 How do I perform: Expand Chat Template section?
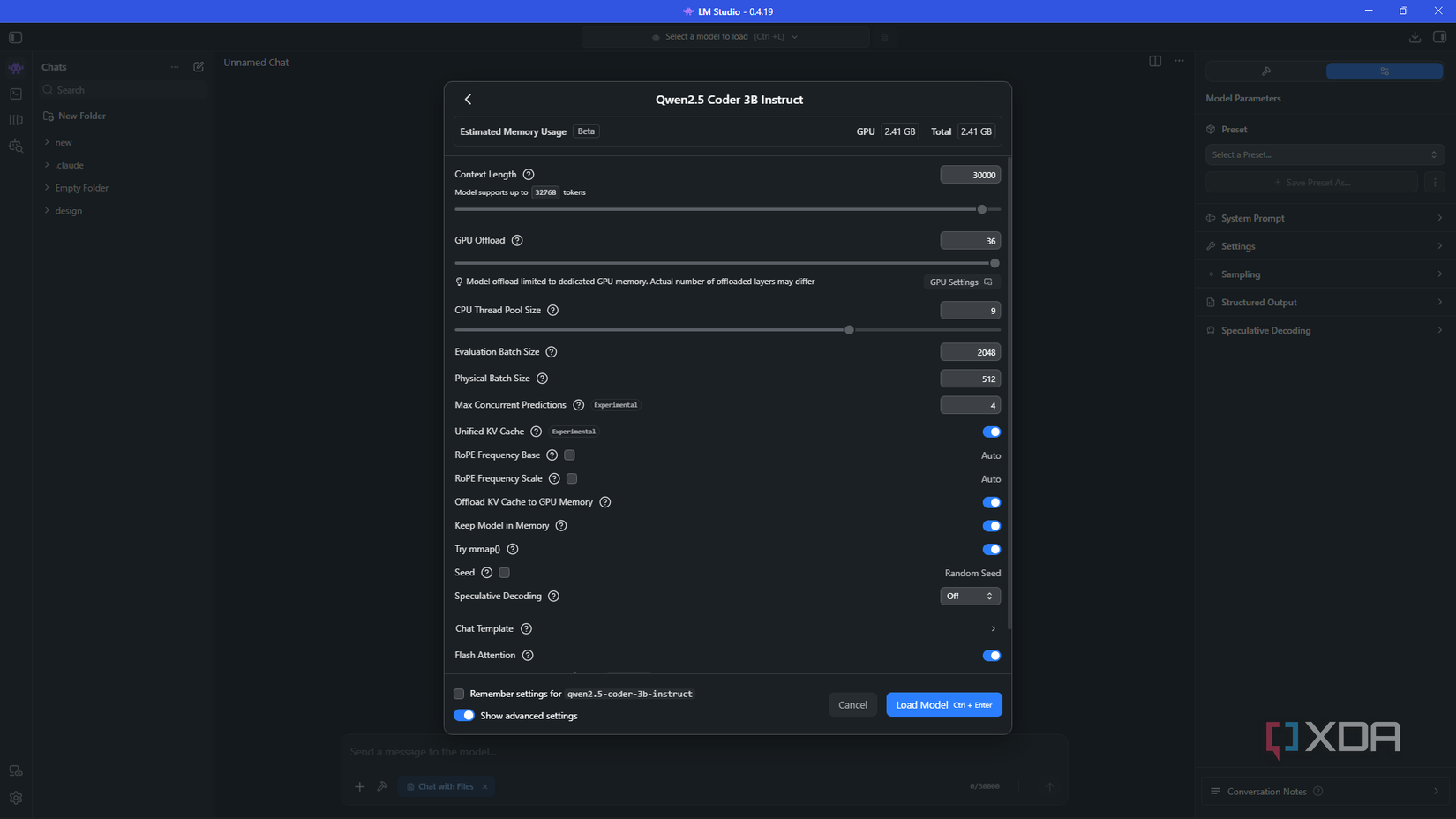tap(728, 629)
